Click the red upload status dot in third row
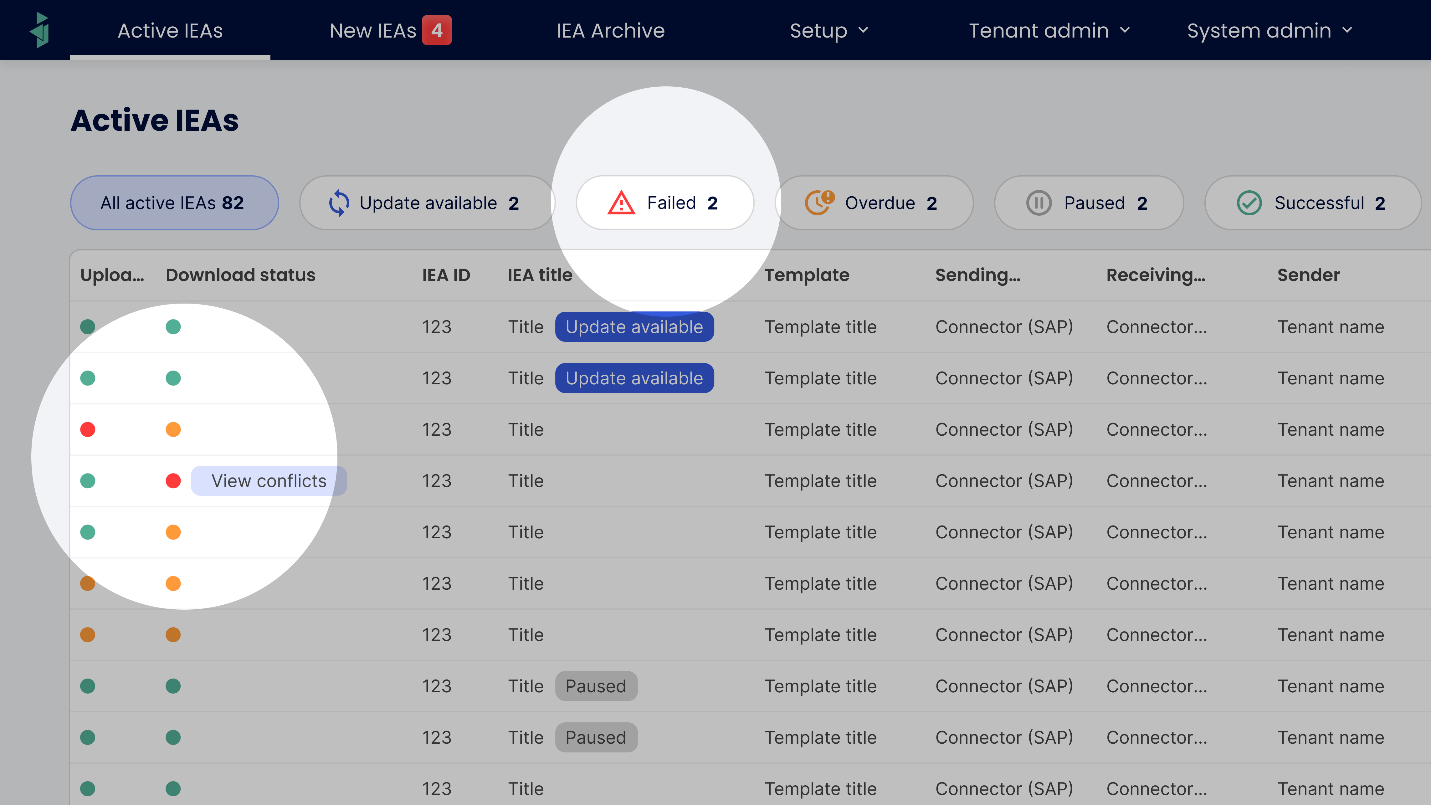Screen dimensions: 1431x805 click(87, 430)
